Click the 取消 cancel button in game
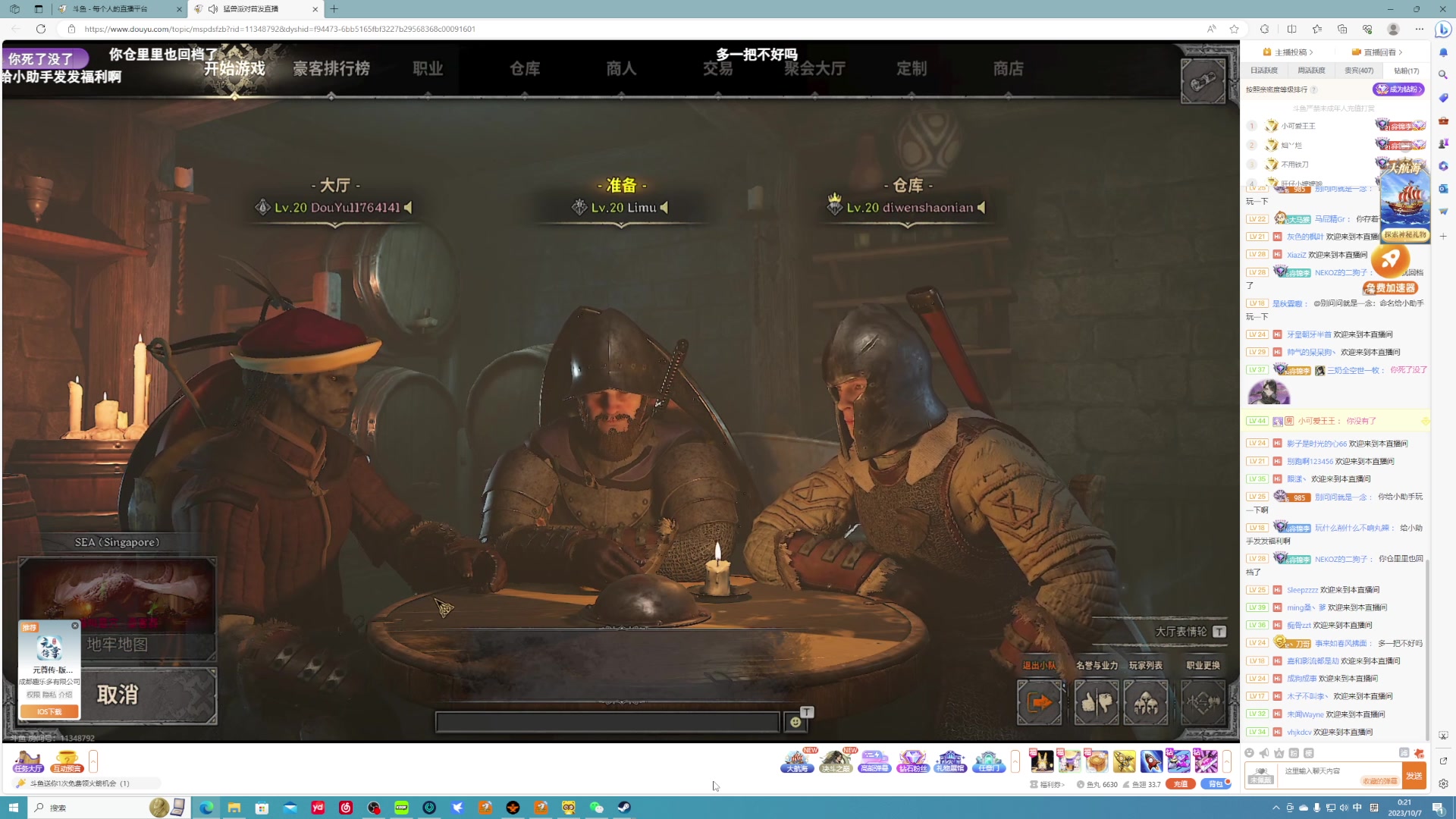The width and height of the screenshot is (1456, 819). (x=118, y=695)
